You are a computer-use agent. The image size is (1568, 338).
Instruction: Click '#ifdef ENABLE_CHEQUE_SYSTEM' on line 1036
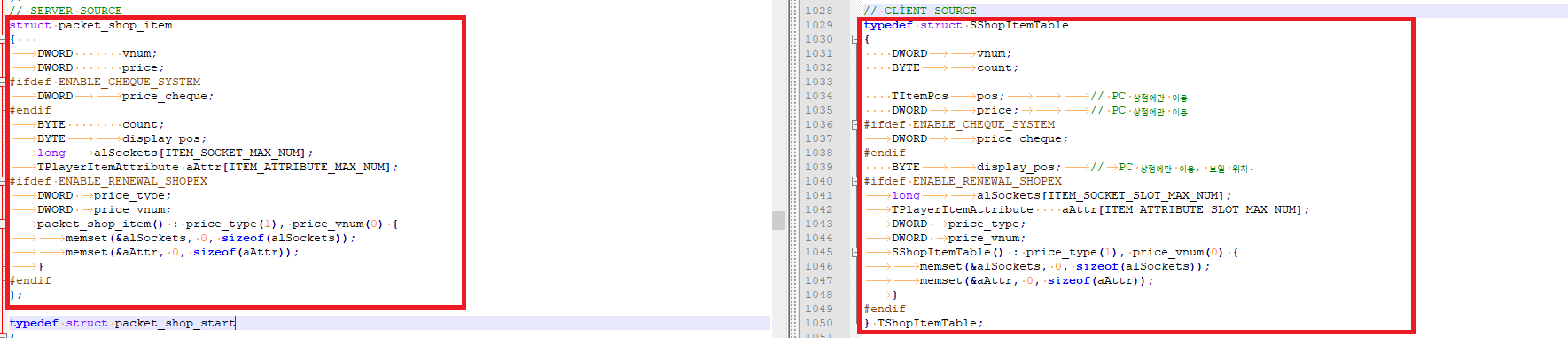click(960, 124)
